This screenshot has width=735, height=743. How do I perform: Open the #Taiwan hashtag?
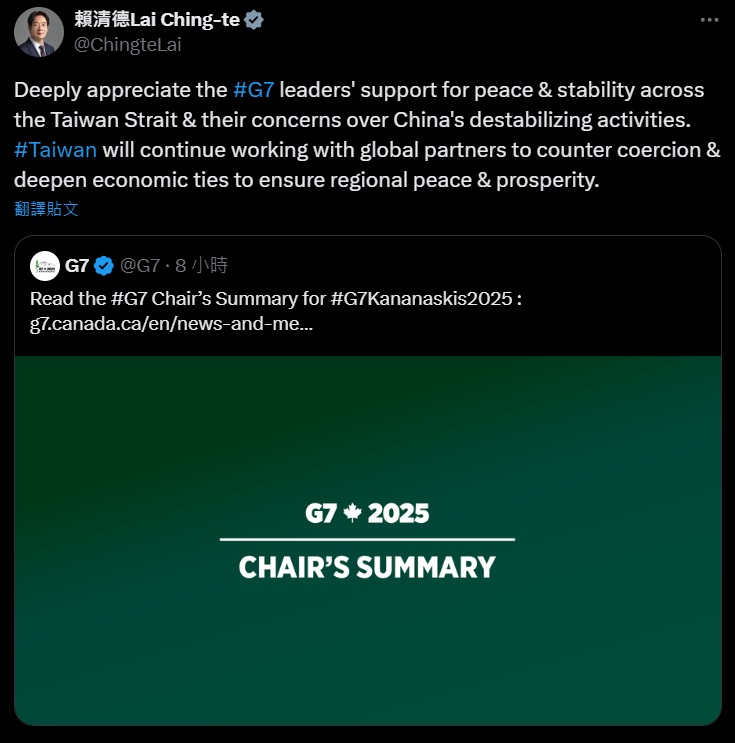tap(56, 150)
